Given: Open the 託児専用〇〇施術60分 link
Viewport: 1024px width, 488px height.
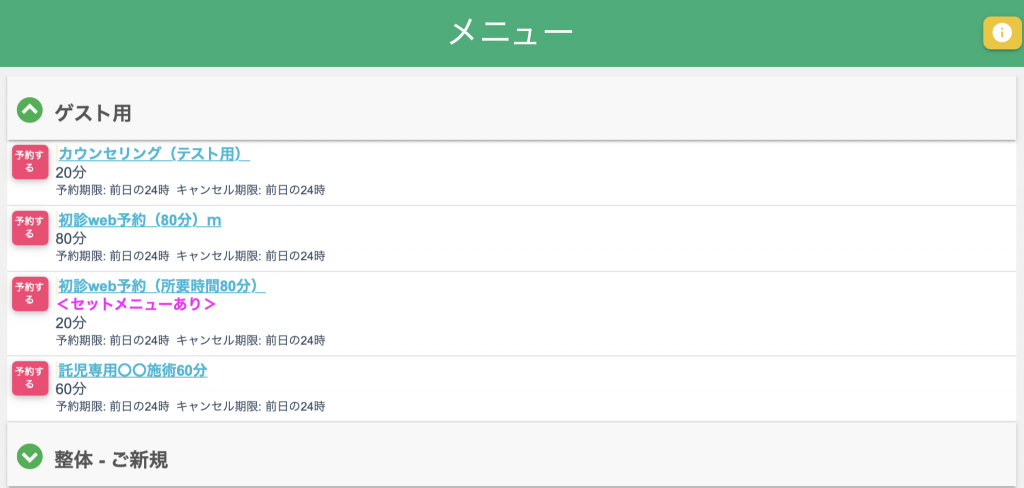Looking at the screenshot, I should (x=132, y=371).
